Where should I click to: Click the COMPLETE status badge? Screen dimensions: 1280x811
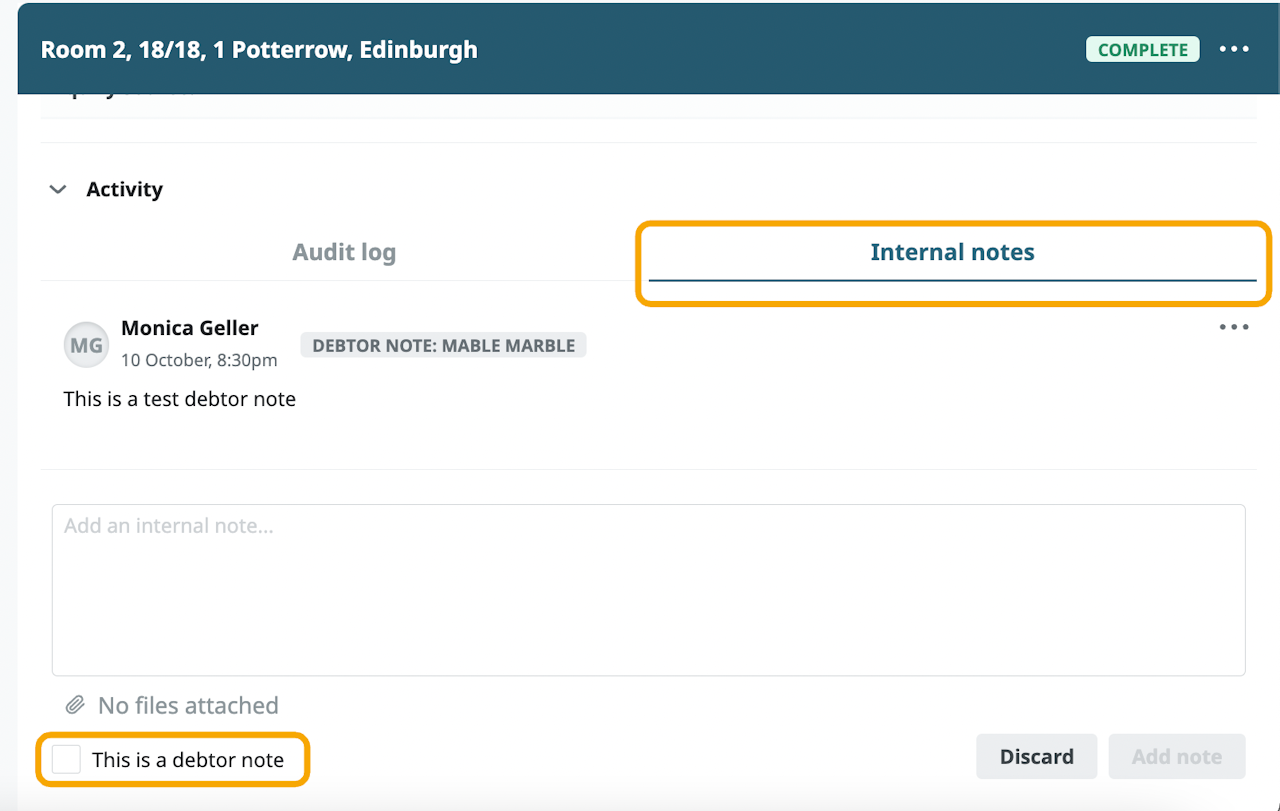[x=1142, y=49]
